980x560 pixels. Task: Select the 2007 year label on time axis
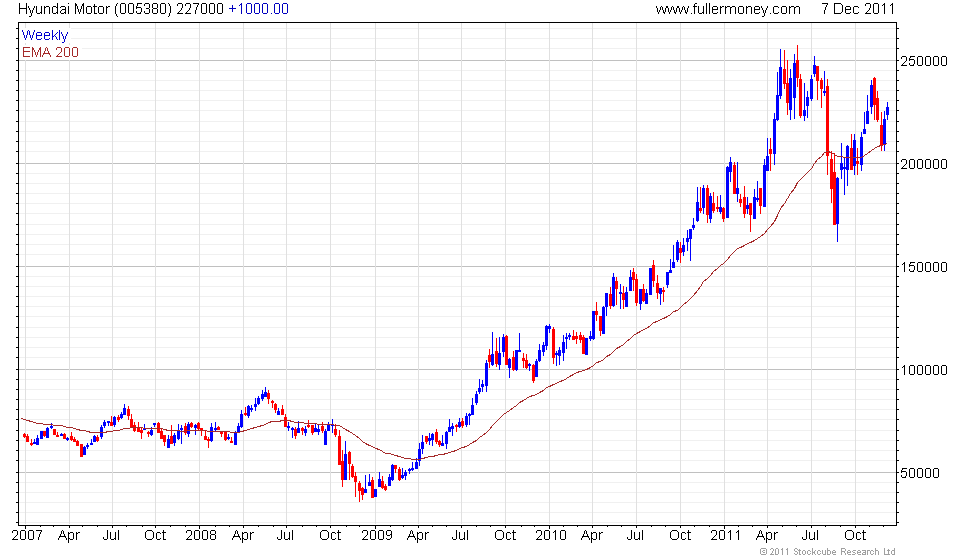27,536
